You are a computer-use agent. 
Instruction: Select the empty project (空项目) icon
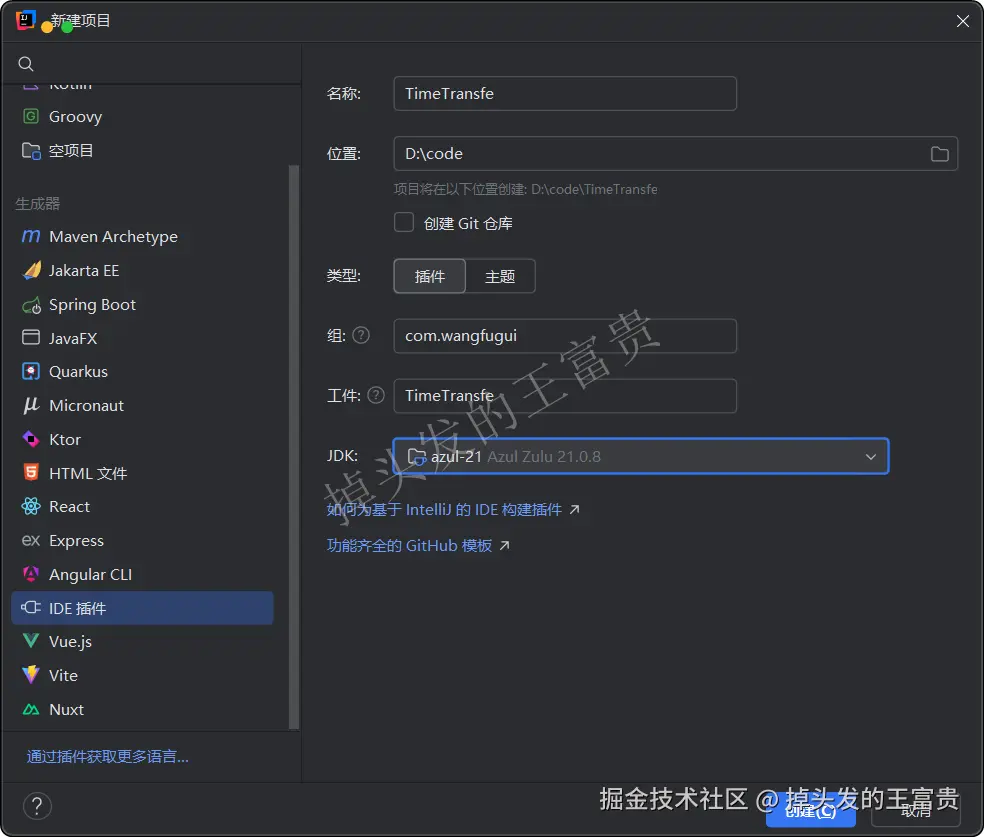[x=31, y=151]
